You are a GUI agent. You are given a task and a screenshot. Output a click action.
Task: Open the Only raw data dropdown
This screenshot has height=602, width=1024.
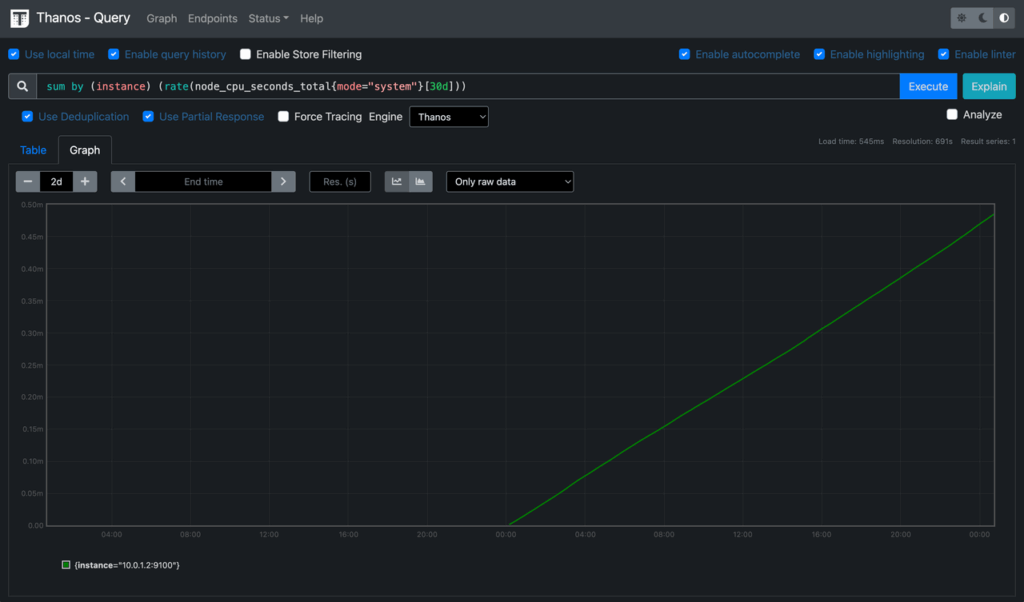(x=510, y=182)
